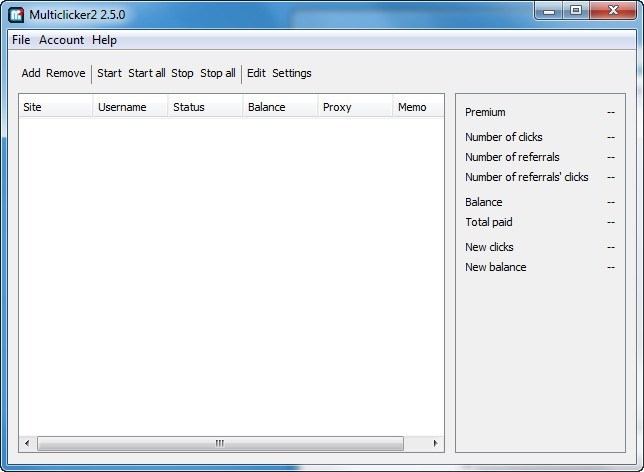Screen dimensions: 644x472
Task: Sort by the Memo column header
Action: (x=419, y=107)
